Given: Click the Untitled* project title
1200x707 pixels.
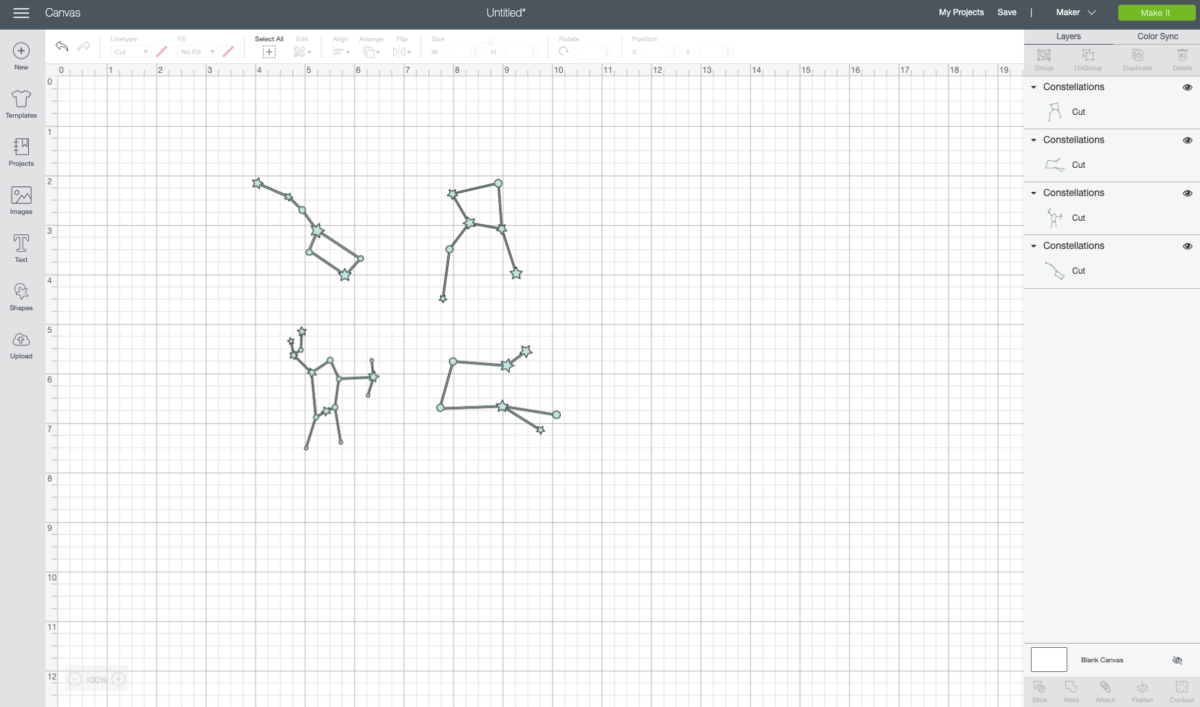Looking at the screenshot, I should tap(506, 13).
